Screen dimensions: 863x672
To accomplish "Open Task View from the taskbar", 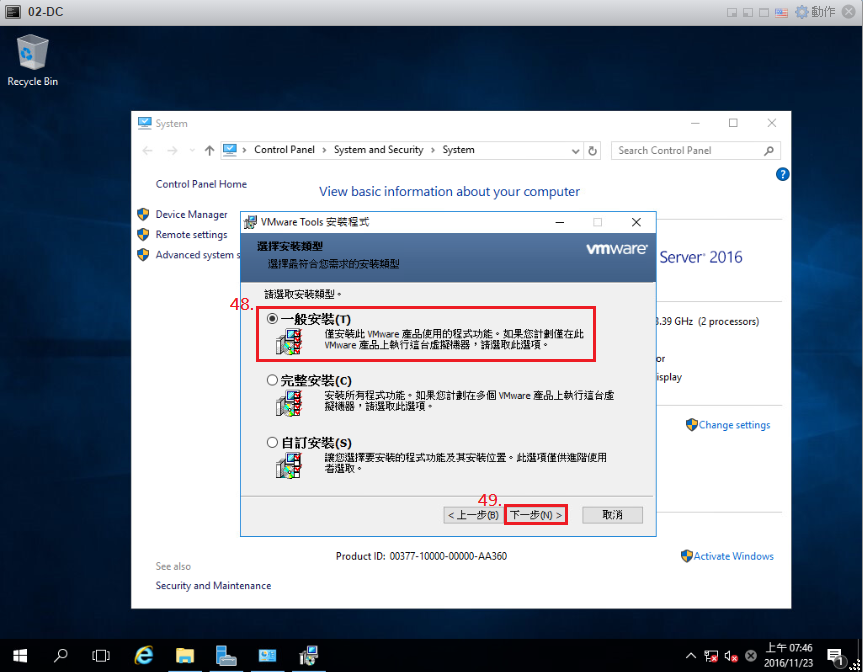I will pos(101,655).
